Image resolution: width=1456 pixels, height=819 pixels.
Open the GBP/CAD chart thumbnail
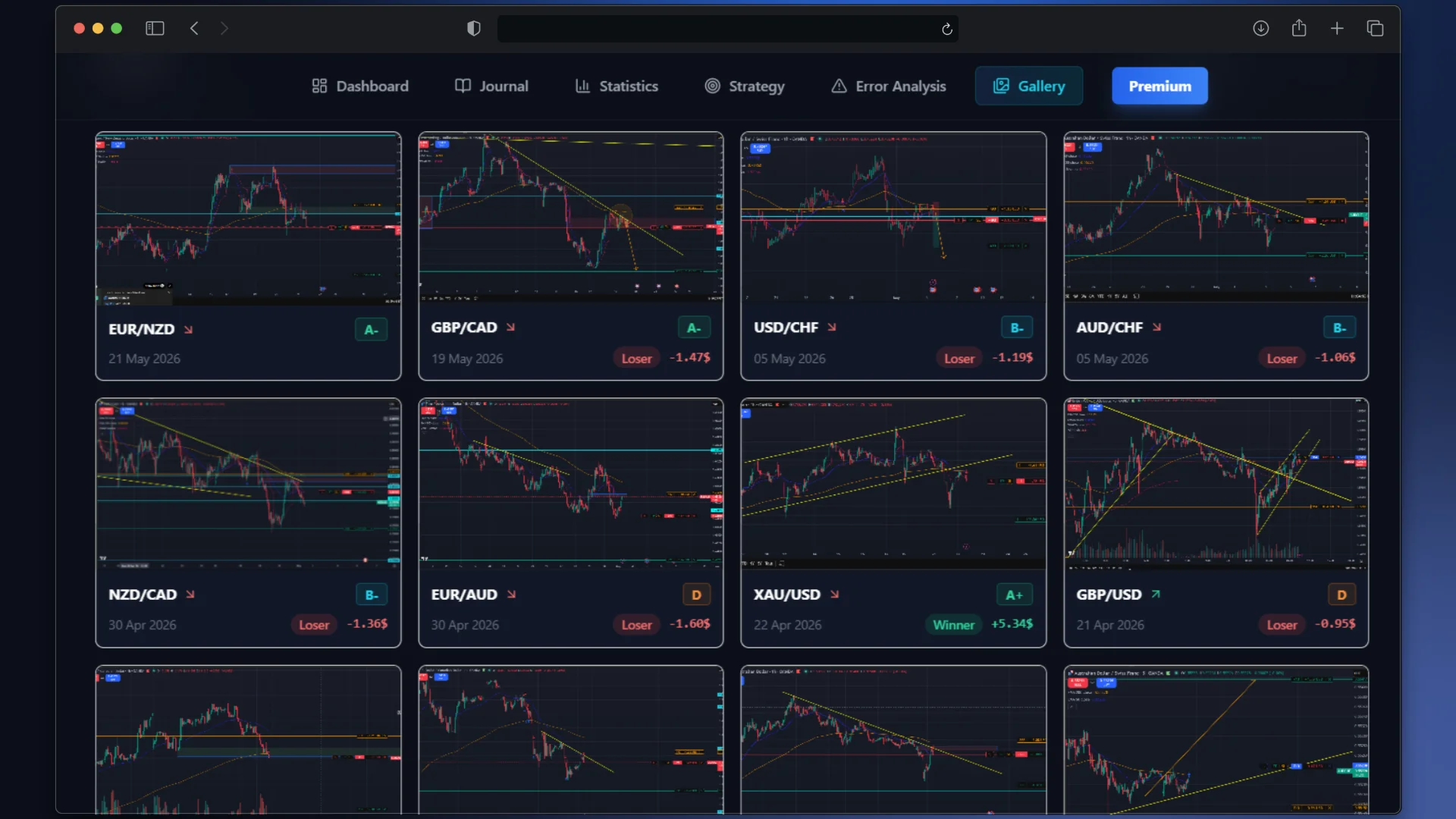pos(571,218)
